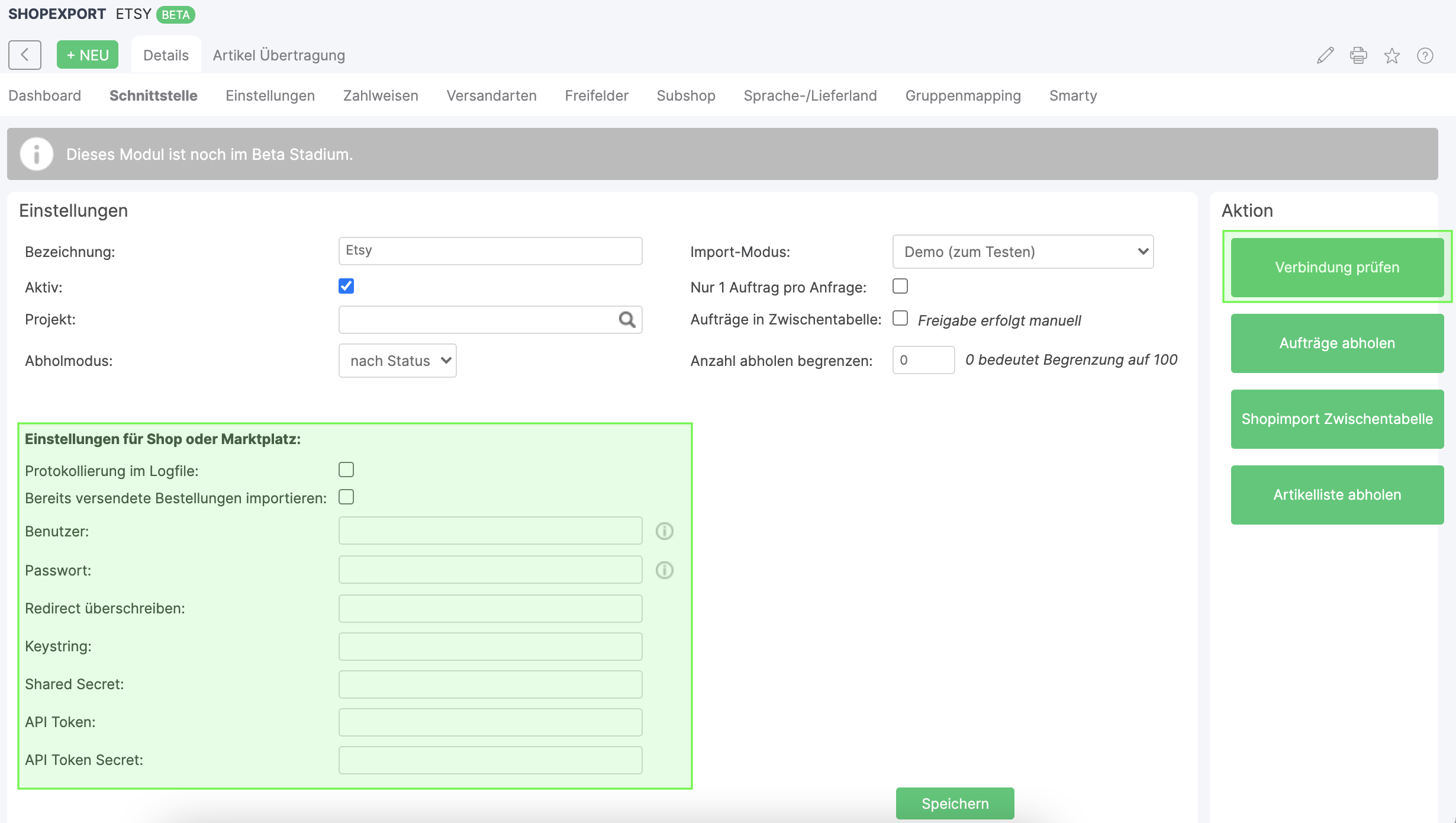Click the Redirect überschreiben field
Image resolution: width=1456 pixels, height=823 pixels.
[x=491, y=609]
